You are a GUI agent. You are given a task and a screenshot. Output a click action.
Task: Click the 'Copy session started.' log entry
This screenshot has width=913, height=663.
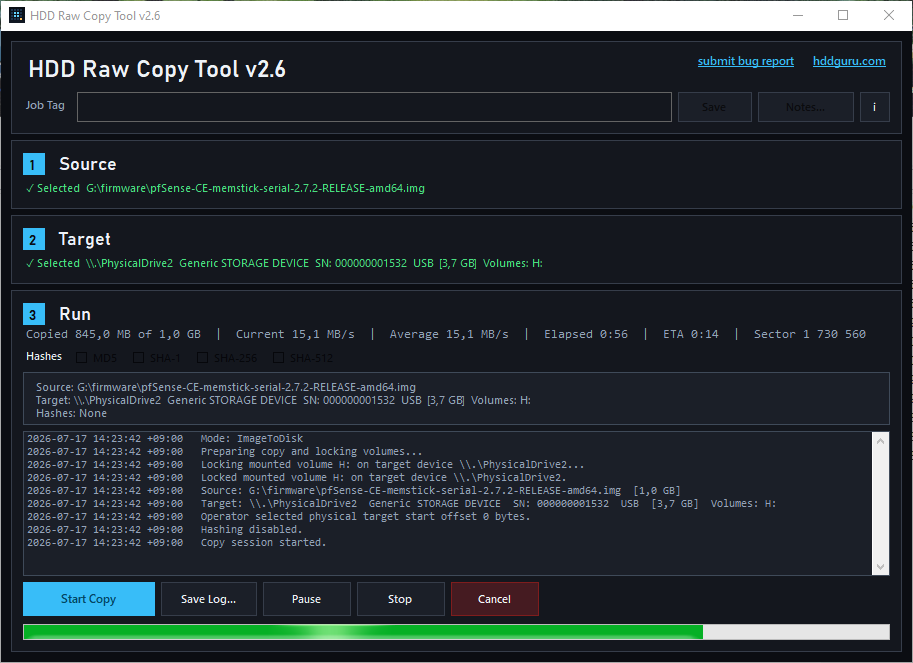264,543
